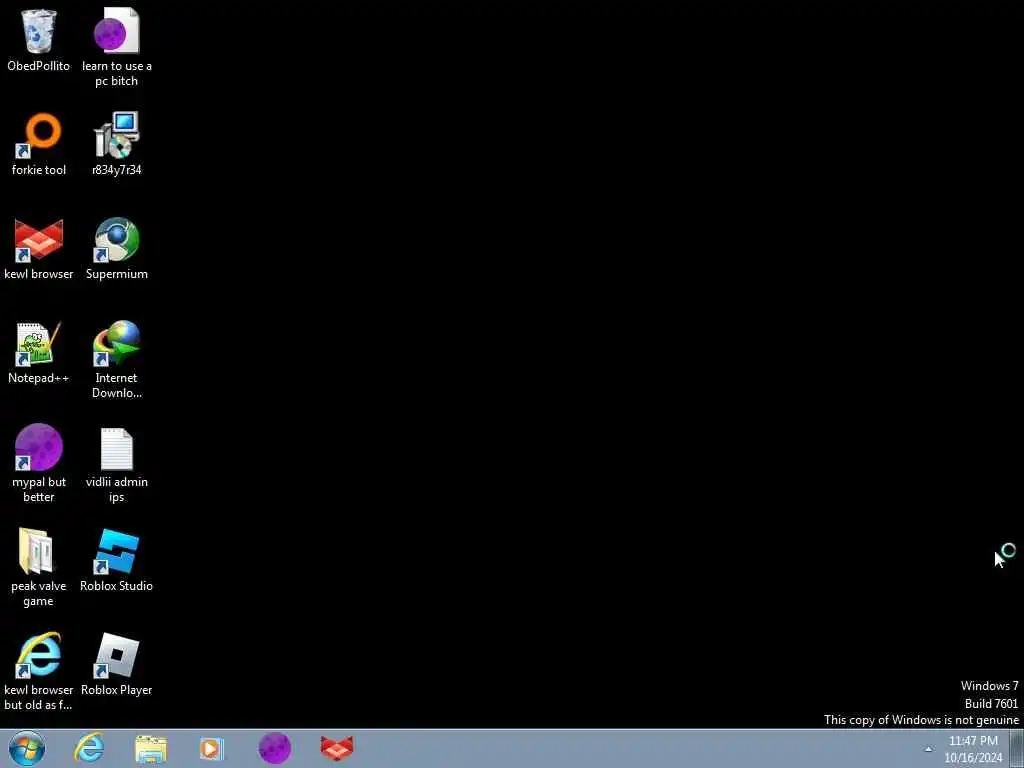Viewport: 1024px width, 768px height.
Task: Click the Show Desktop strip at taskbar end
Action: 1017,748
